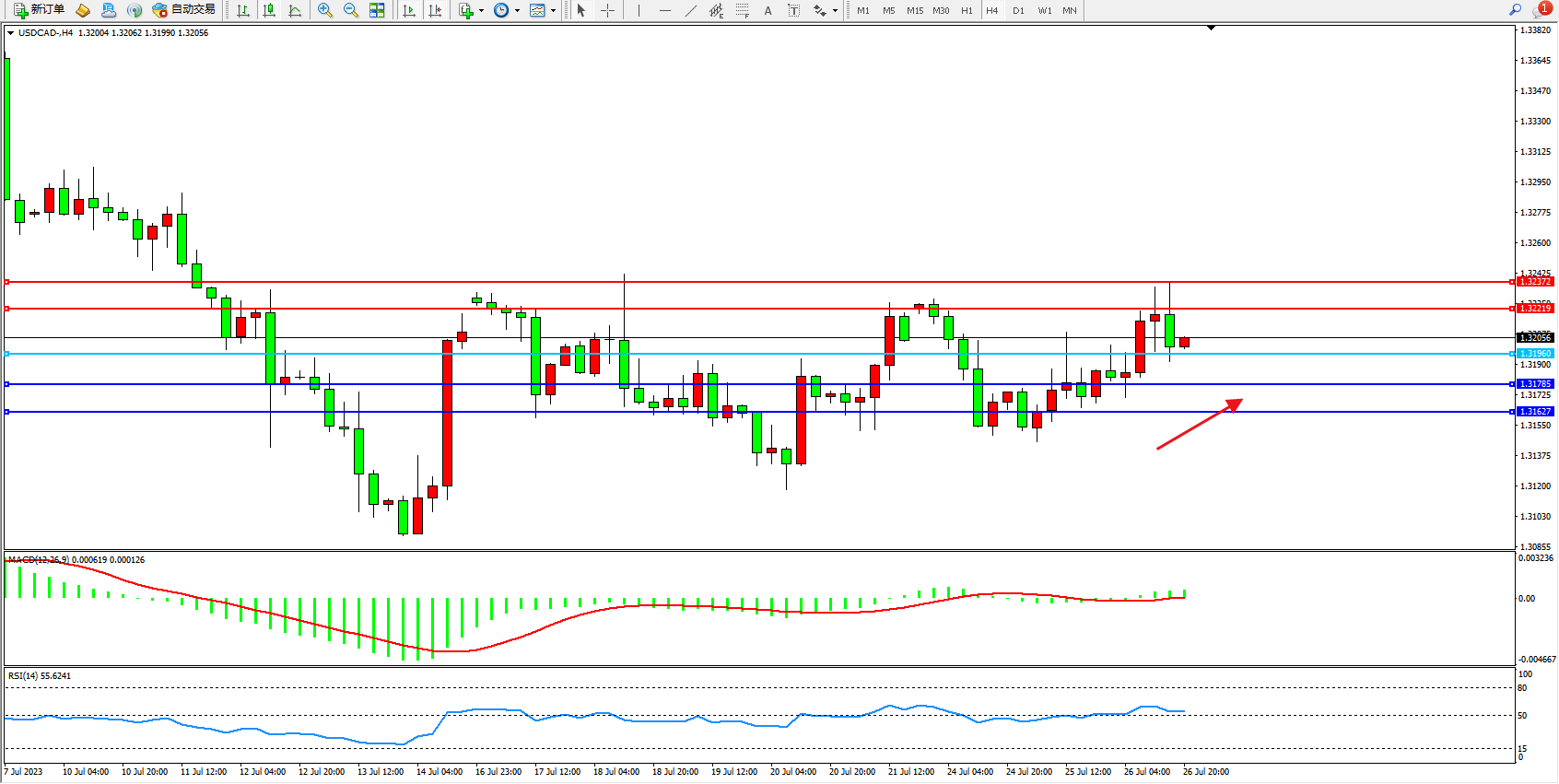The height and width of the screenshot is (784, 1559).
Task: Select the crosshair cursor tool
Action: 607,10
